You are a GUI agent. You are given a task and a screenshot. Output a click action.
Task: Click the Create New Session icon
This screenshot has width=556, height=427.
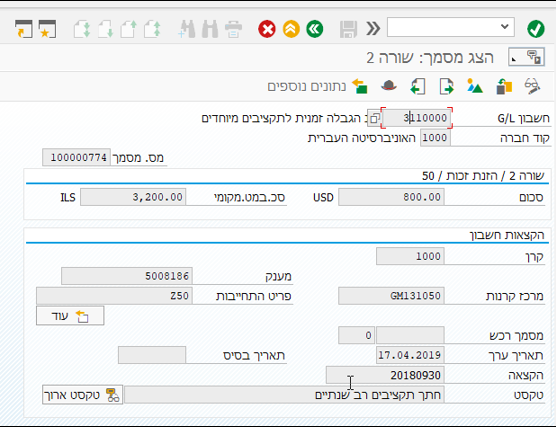click(24, 29)
